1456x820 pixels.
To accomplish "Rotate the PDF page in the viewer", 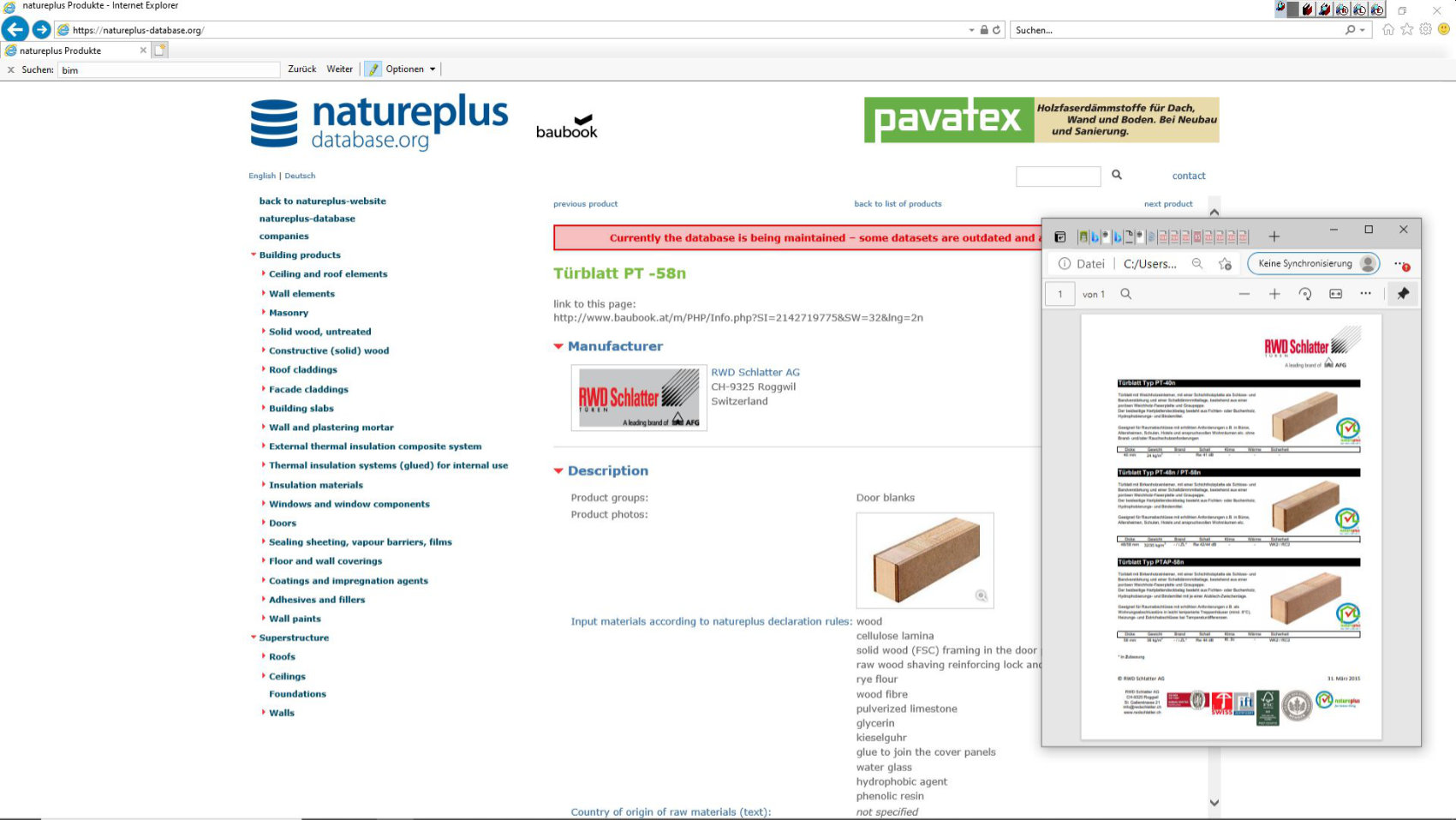I will tap(1305, 294).
